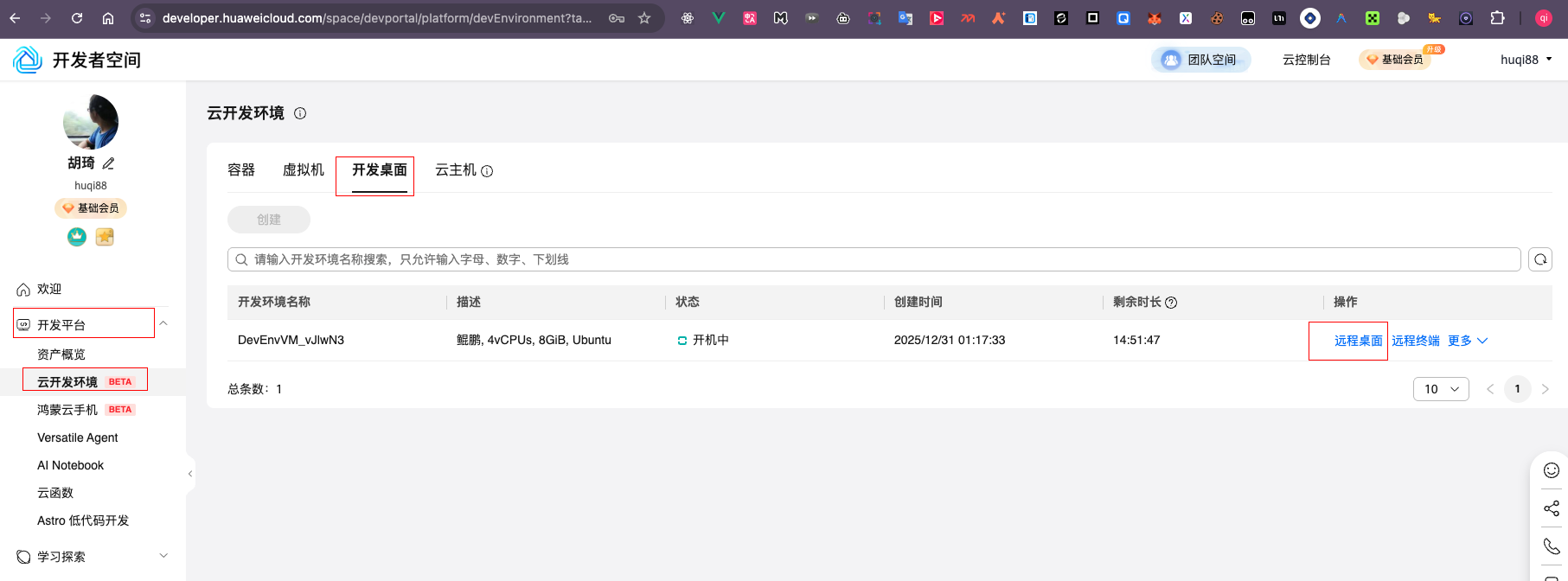Go back in browser history

pyautogui.click(x=15, y=18)
